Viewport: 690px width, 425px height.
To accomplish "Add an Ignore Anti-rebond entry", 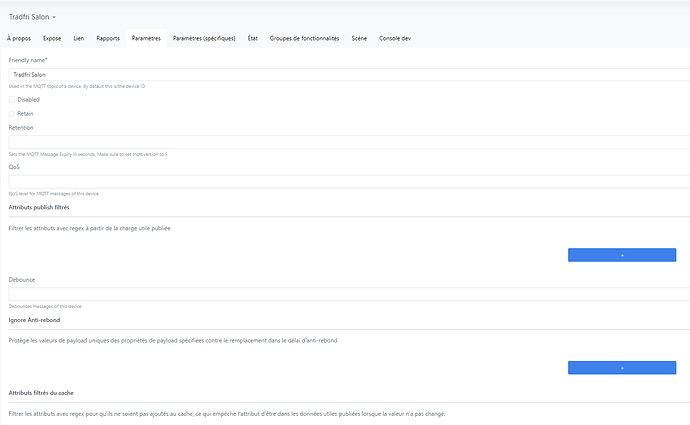I will click(622, 368).
